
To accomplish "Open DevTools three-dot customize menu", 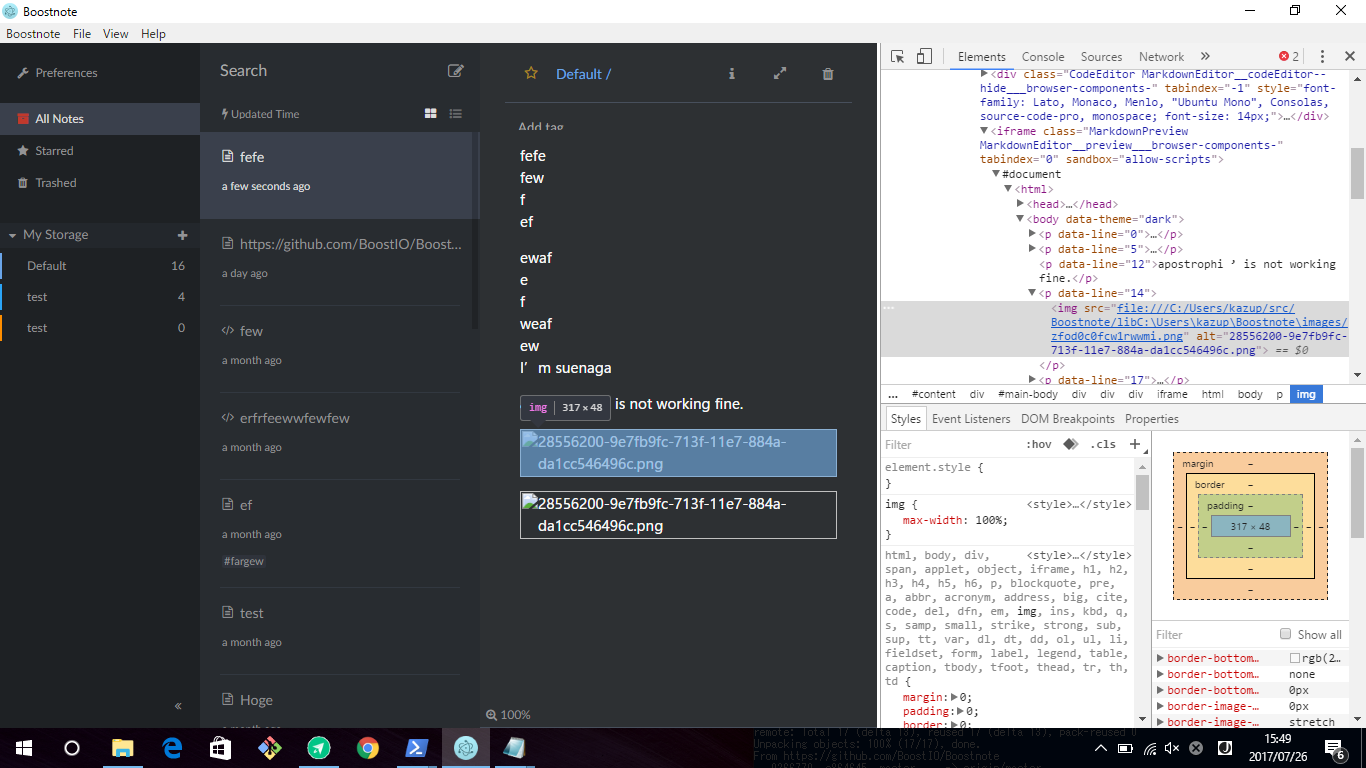I will click(x=1322, y=57).
